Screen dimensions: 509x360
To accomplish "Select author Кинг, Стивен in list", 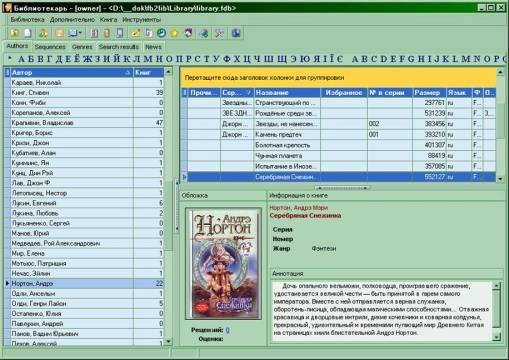I will tap(84, 92).
